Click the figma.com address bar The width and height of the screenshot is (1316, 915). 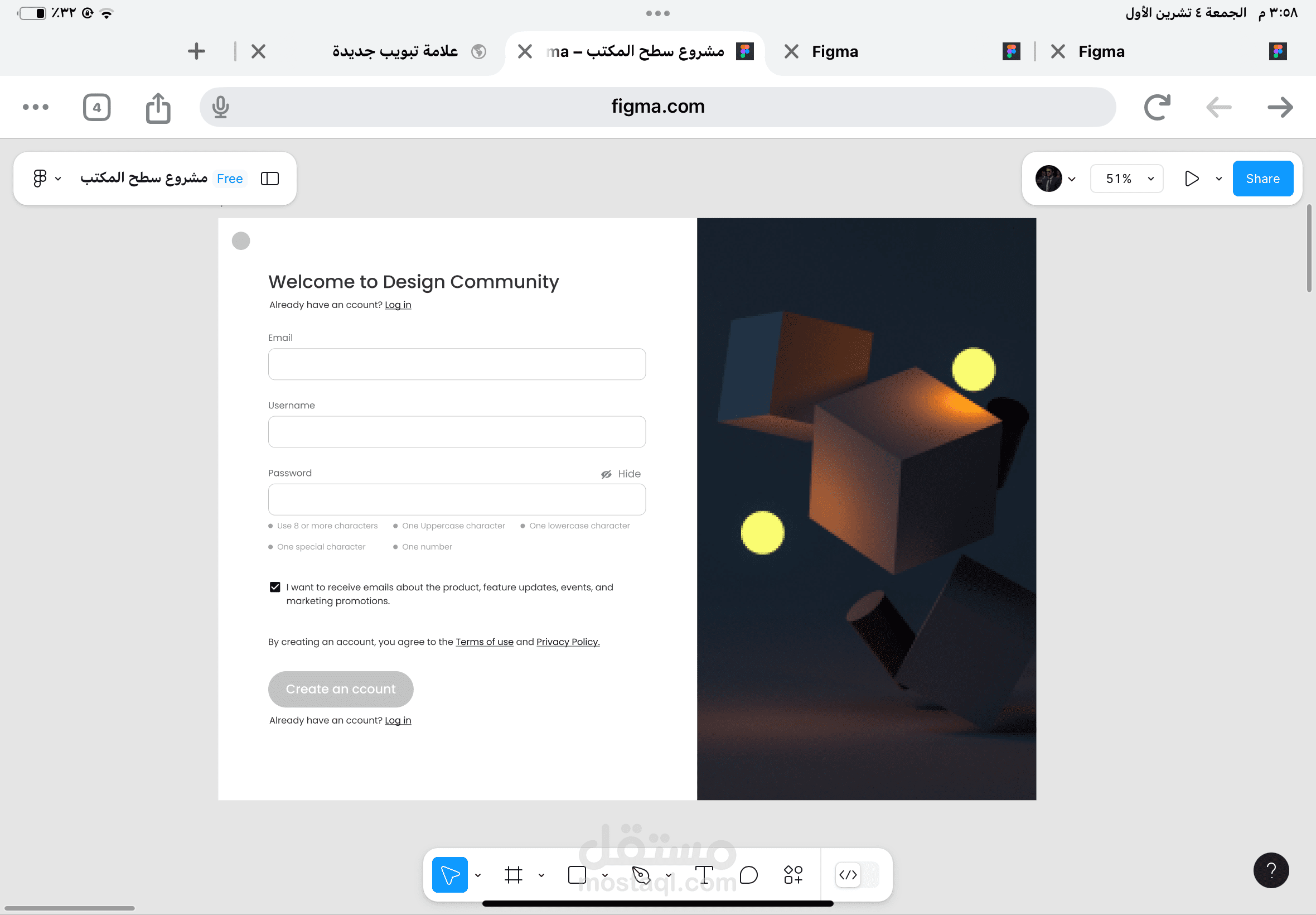click(x=657, y=107)
